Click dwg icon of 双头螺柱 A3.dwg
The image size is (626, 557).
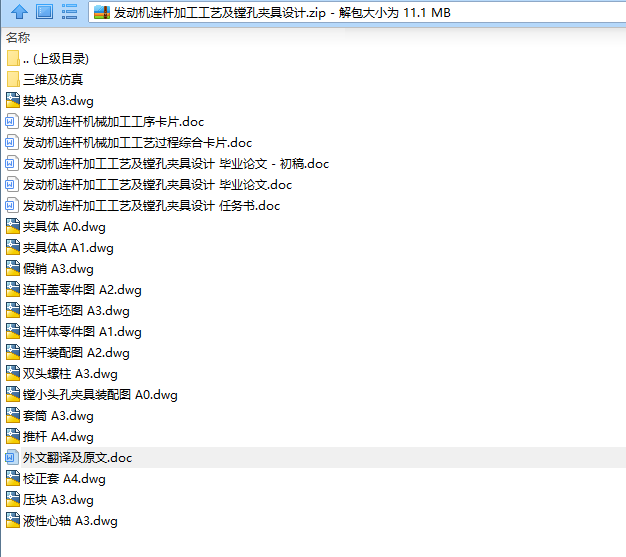tap(13, 374)
